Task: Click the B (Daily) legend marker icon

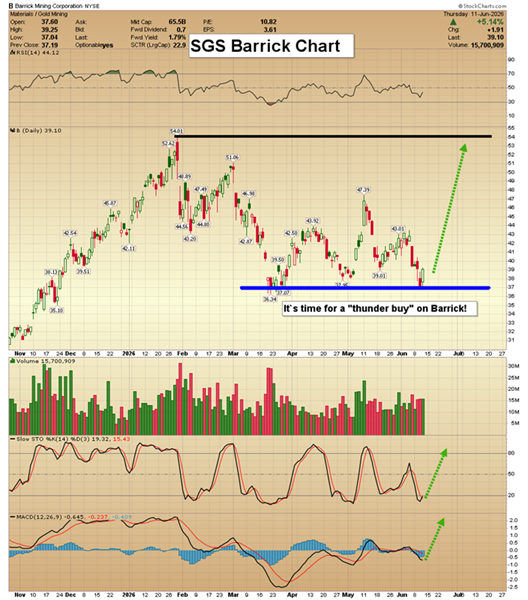Action: [x=12, y=131]
